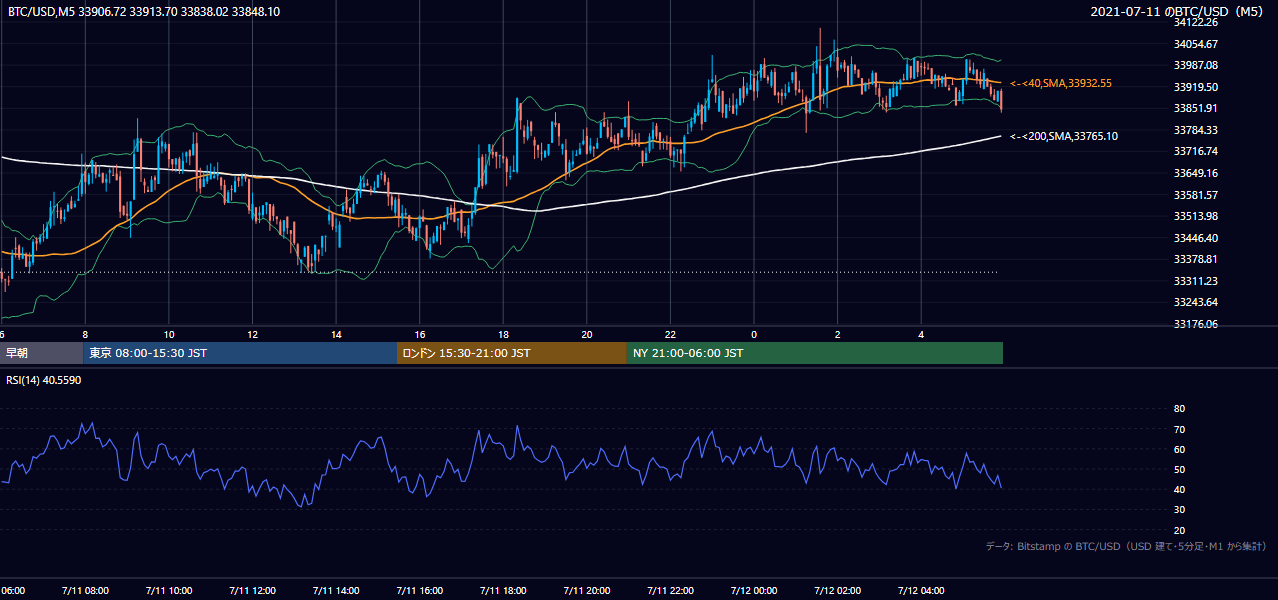The width and height of the screenshot is (1278, 600).
Task: Select the 7/12 04:00 time label
Action: pyautogui.click(x=921, y=590)
